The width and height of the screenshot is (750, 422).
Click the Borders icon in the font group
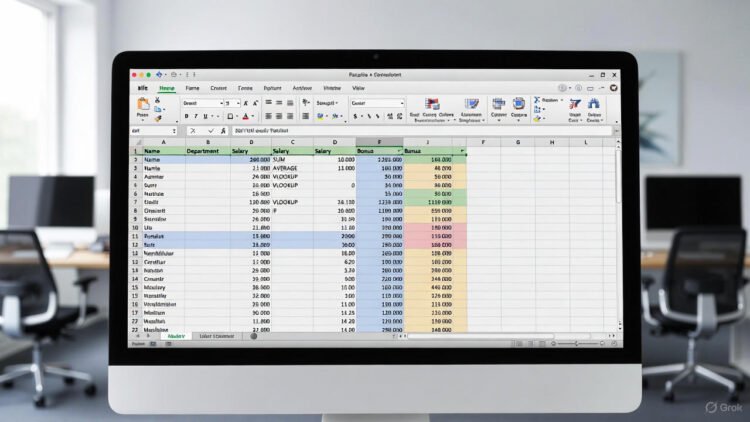coord(230,116)
